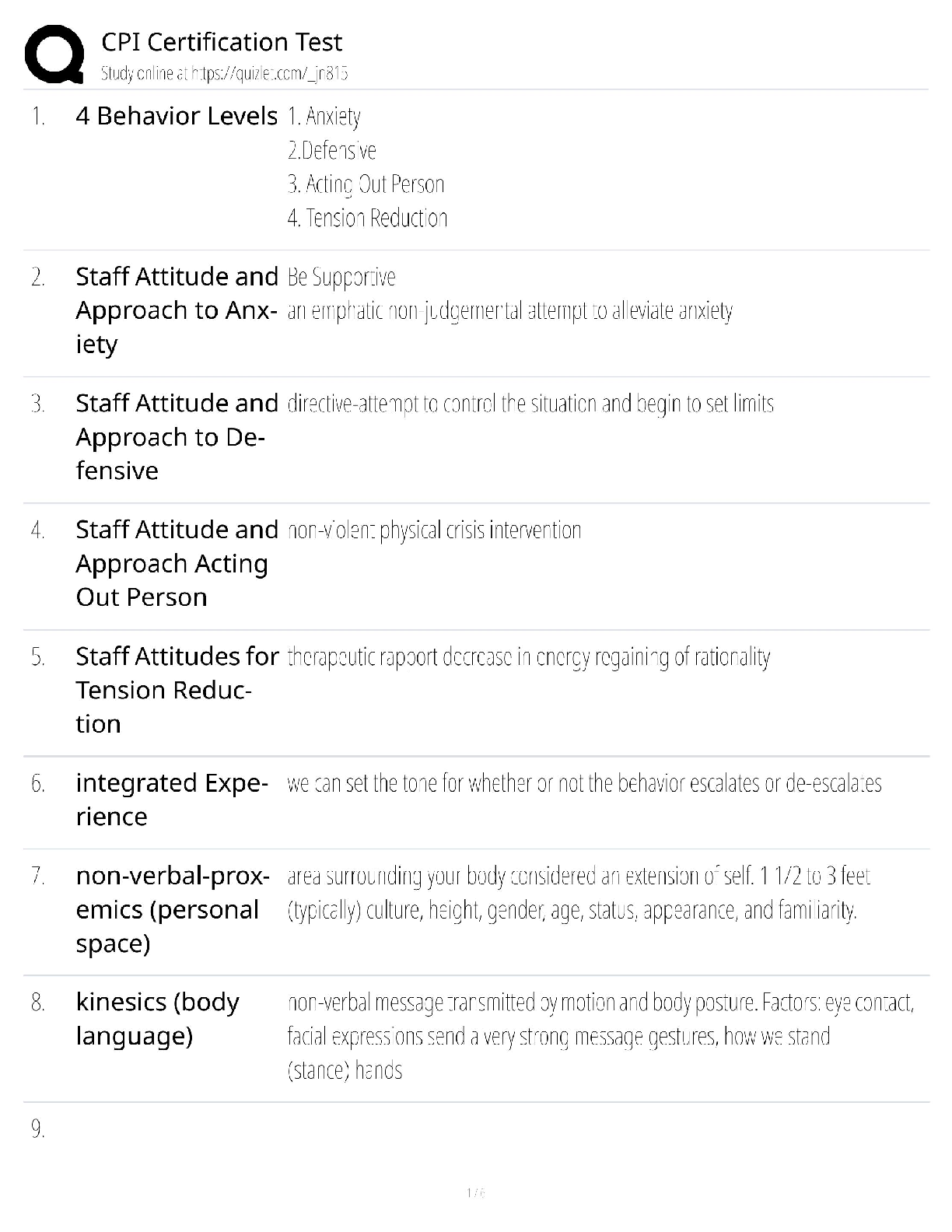Select Staff Attitude Approach Acting Out Person
The image size is (952, 1232).
pos(177,563)
